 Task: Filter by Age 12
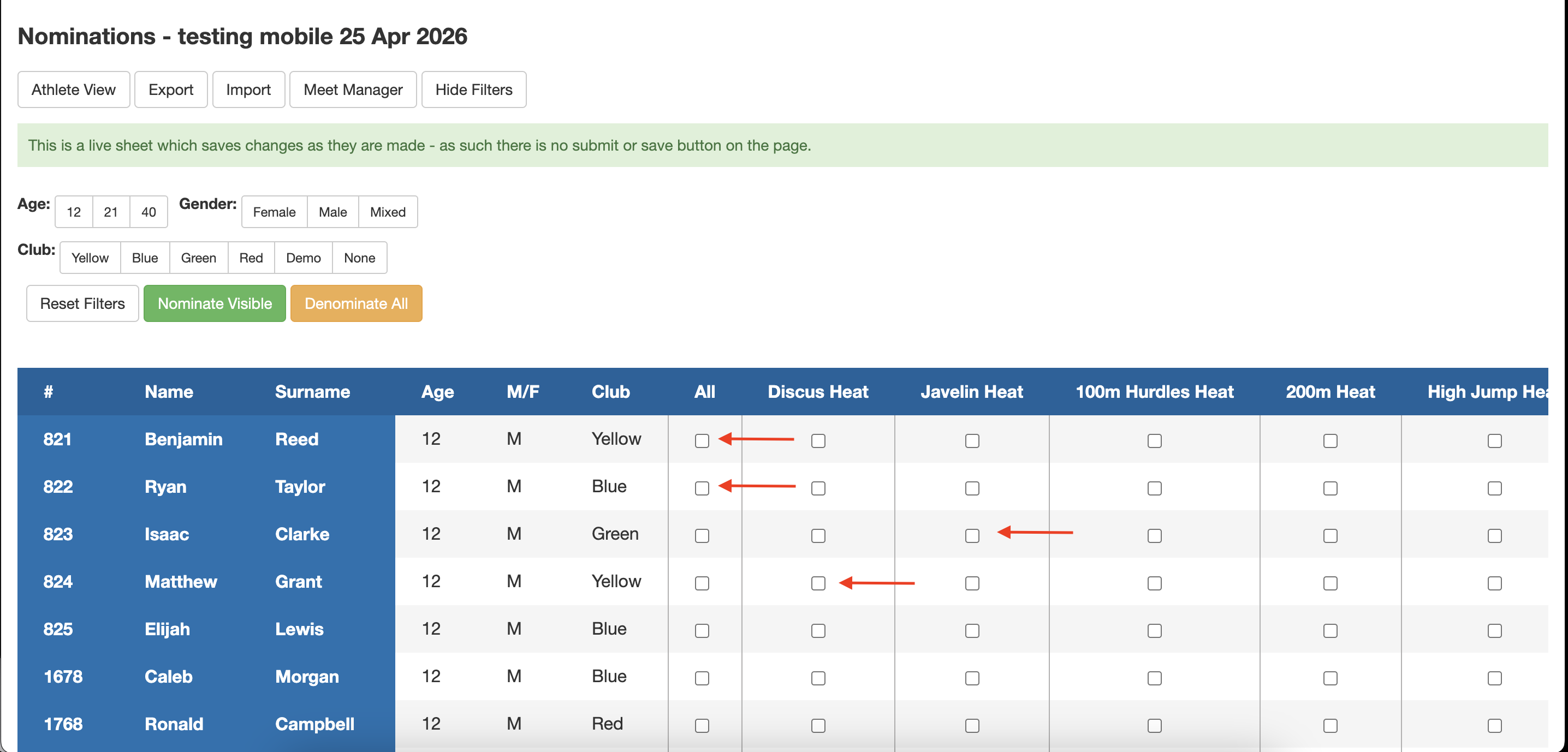point(74,212)
